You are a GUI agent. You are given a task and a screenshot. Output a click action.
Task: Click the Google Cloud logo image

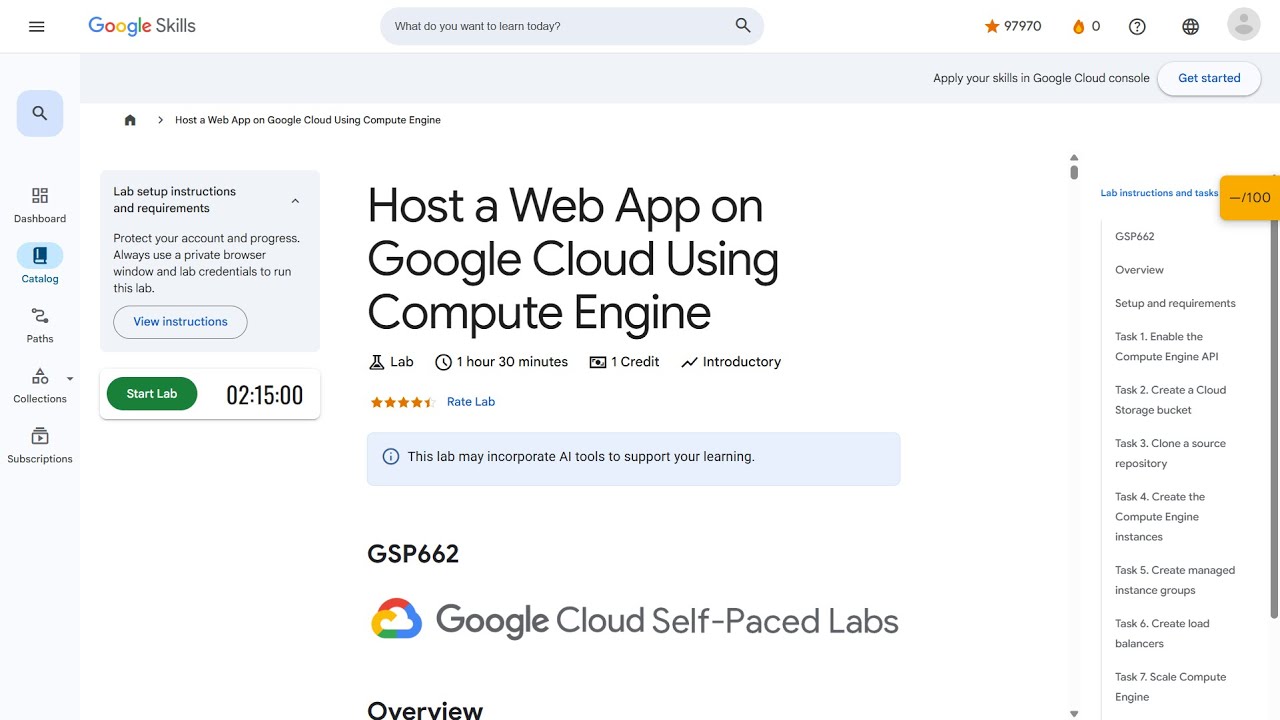[634, 620]
